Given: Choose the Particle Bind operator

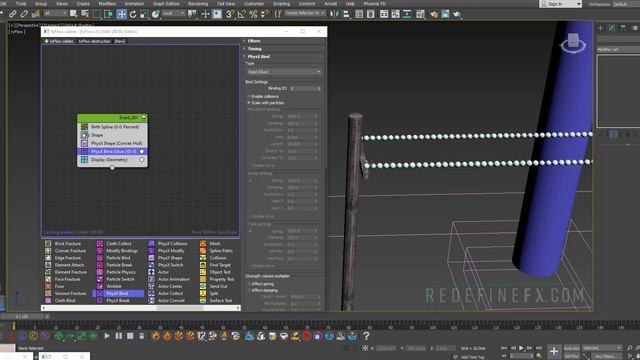Looking at the screenshot, I should [x=114, y=258].
